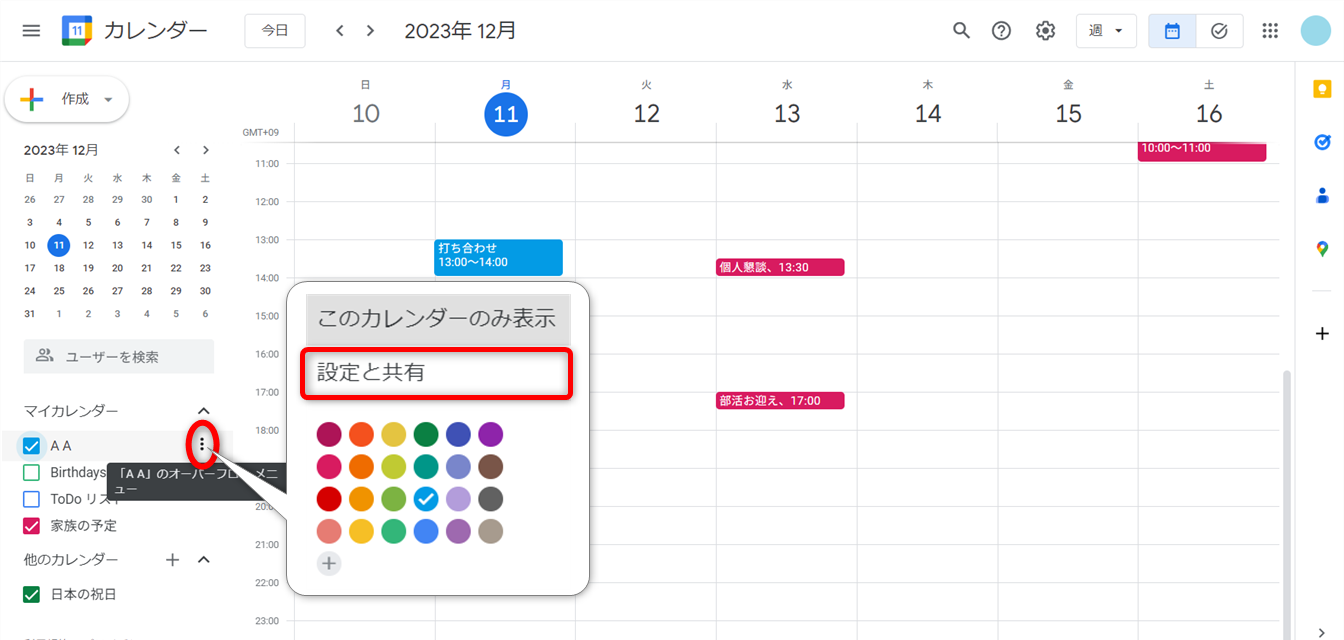
Task: Select day 13 in week header
Action: coord(787,114)
